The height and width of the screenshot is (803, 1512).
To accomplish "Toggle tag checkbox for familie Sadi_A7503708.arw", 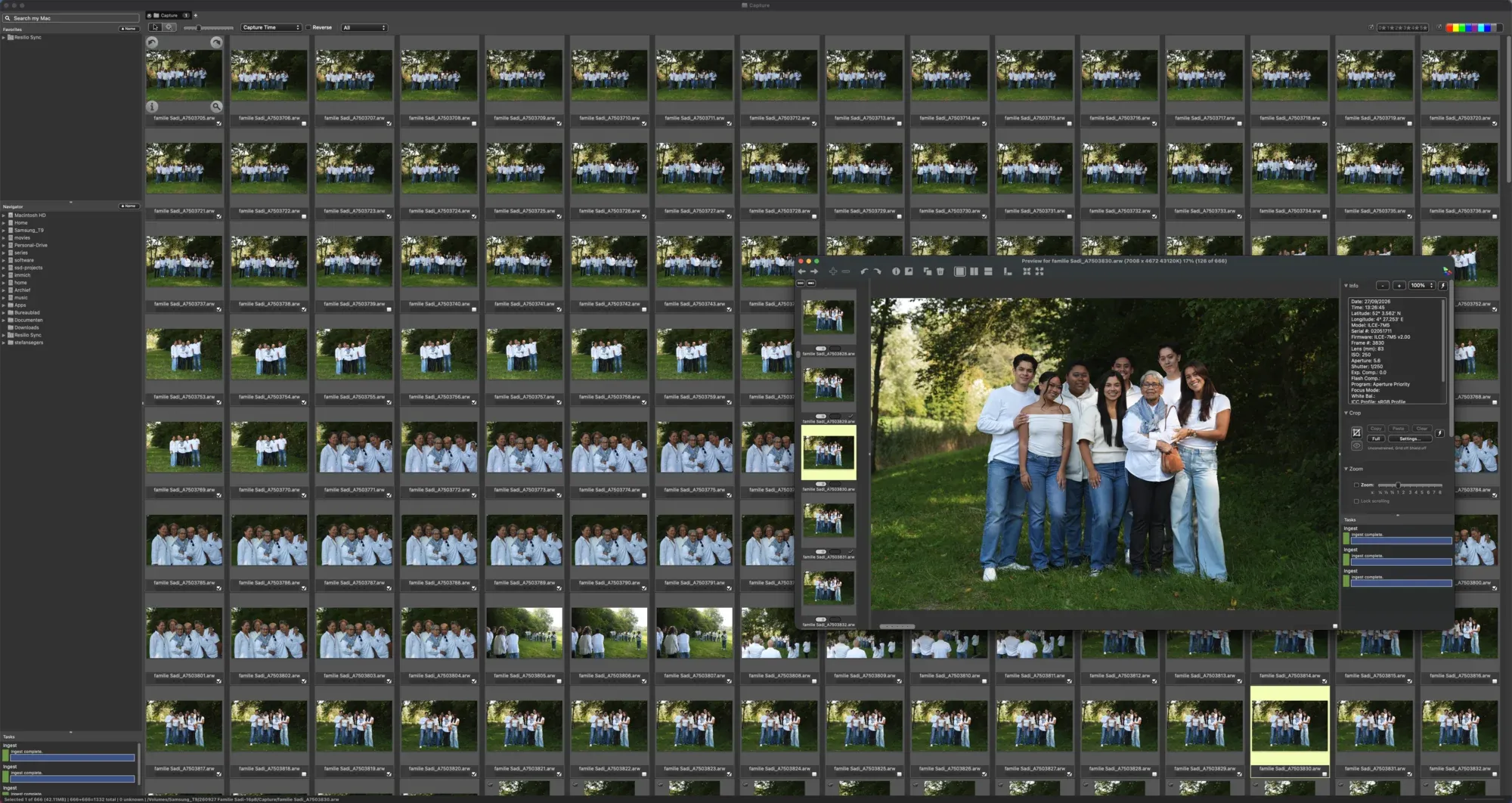I will [474, 124].
